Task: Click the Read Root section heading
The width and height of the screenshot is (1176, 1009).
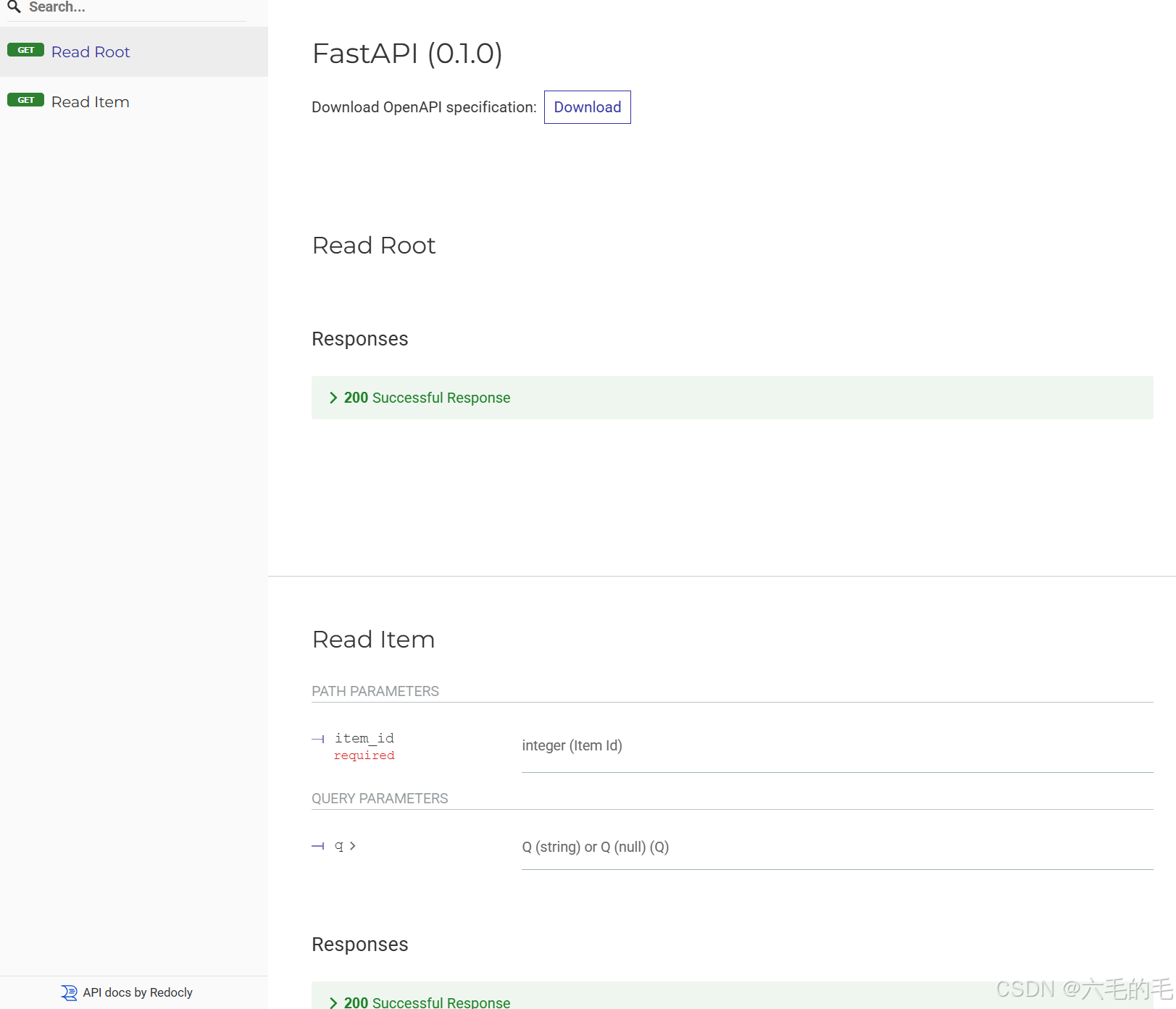Action: click(x=374, y=246)
